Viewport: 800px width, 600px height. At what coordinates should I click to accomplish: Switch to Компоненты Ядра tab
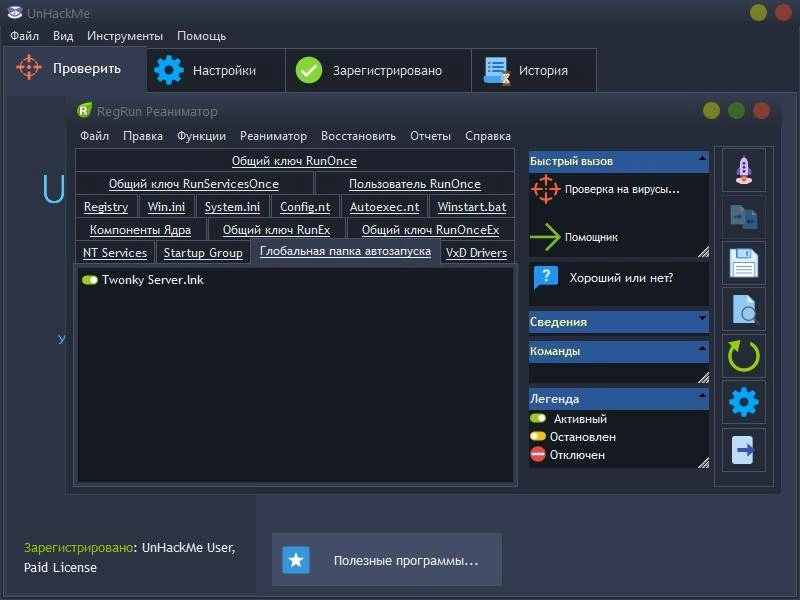140,230
